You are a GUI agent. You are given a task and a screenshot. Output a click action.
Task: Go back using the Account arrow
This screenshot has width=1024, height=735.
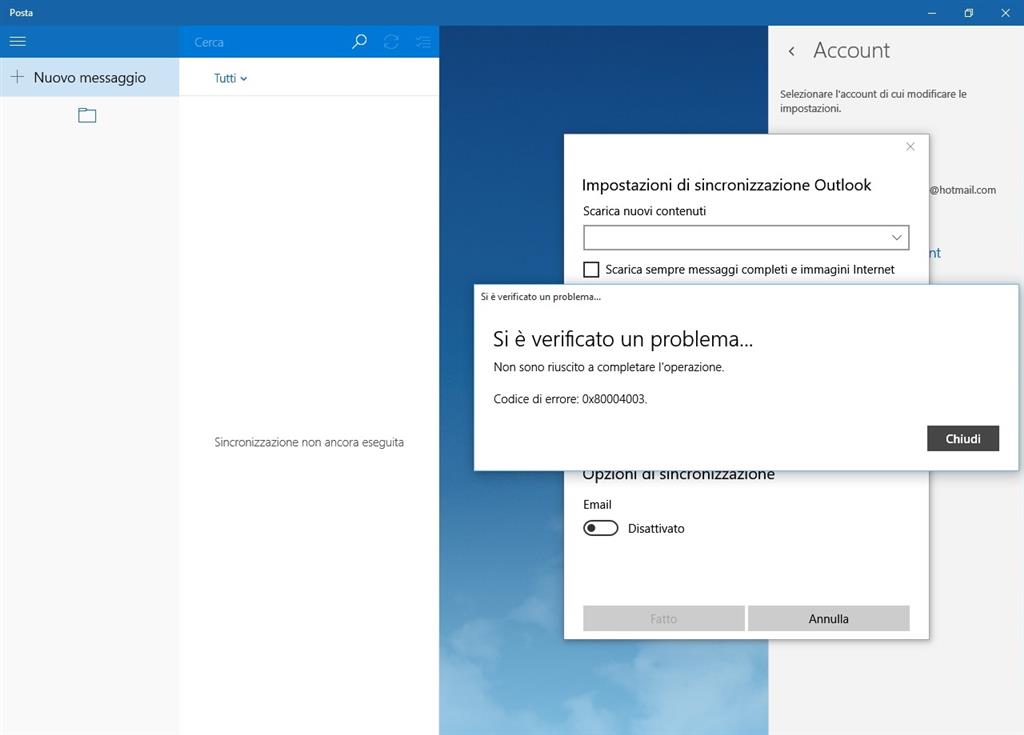pyautogui.click(x=792, y=51)
